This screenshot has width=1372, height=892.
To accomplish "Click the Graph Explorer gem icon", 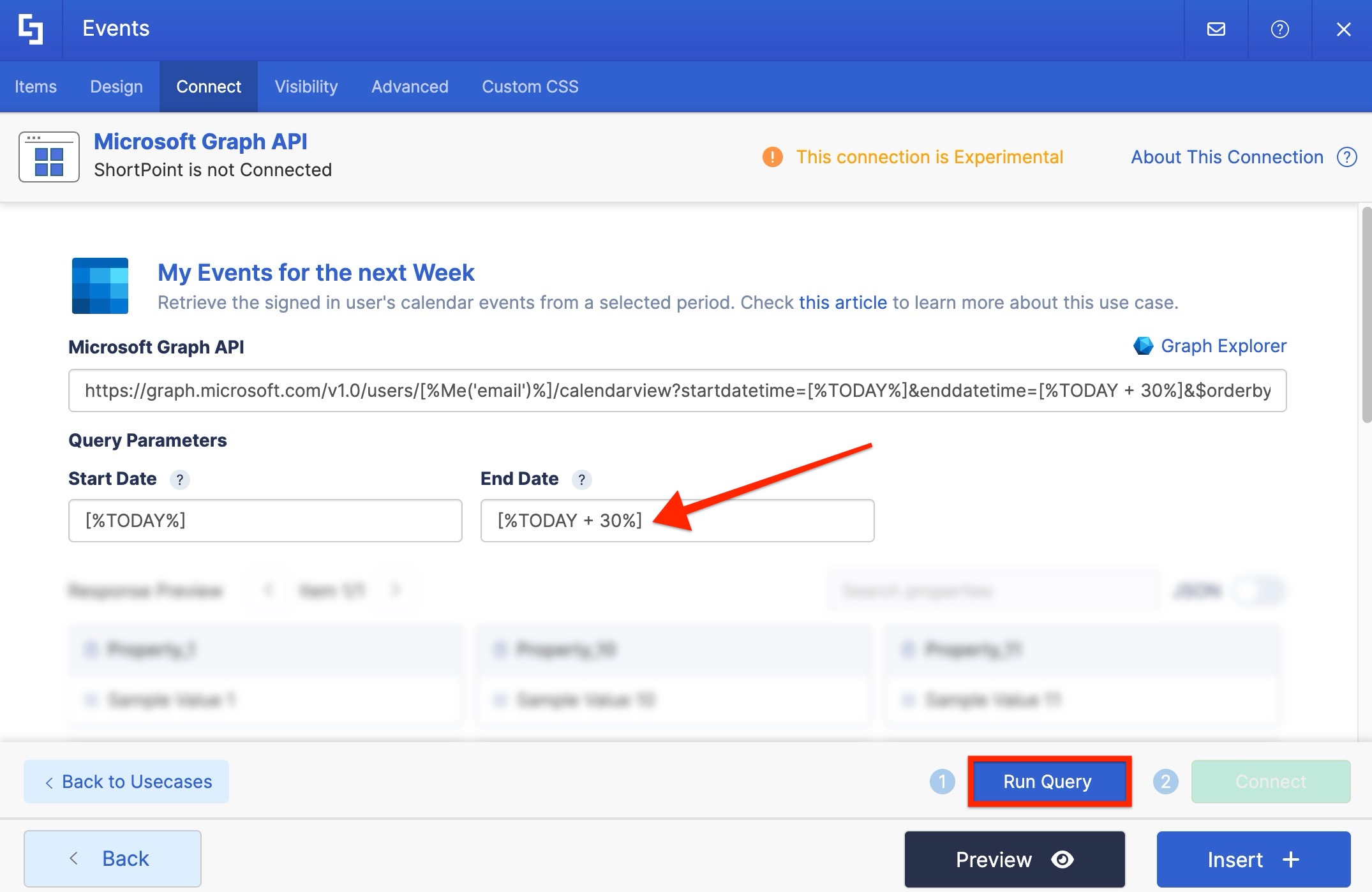I will click(1143, 346).
